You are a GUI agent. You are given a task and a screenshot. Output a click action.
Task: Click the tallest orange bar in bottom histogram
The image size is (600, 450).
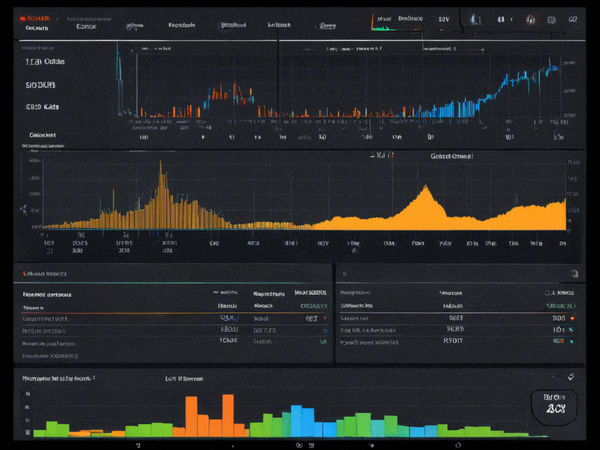[228, 416]
